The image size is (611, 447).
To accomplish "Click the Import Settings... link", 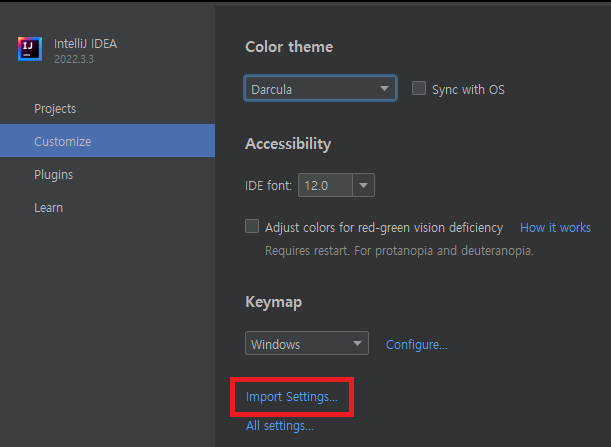I will pyautogui.click(x=291, y=397).
